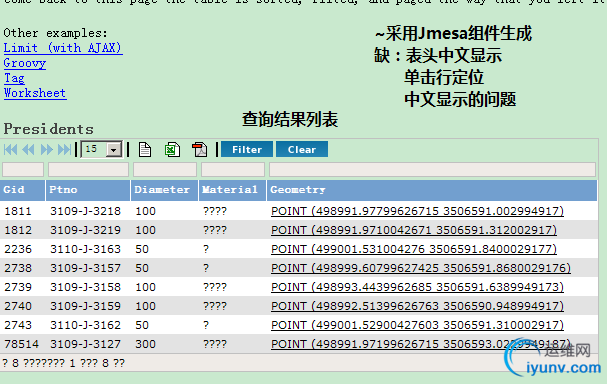Viewport: 607px width, 384px height.
Task: Open geometry link for Gid 2739
Action: coord(417,287)
